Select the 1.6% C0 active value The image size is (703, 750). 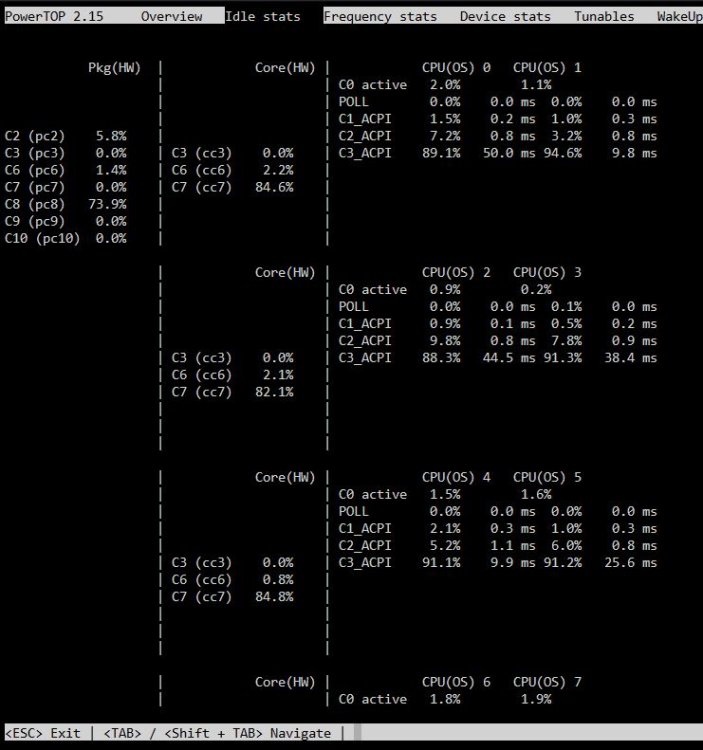536,494
